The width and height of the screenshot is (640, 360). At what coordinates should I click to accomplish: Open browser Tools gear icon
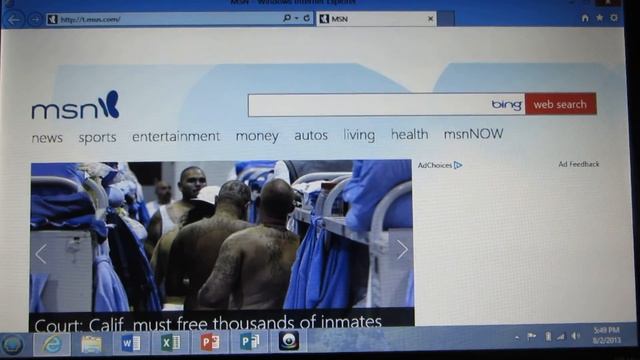614,18
